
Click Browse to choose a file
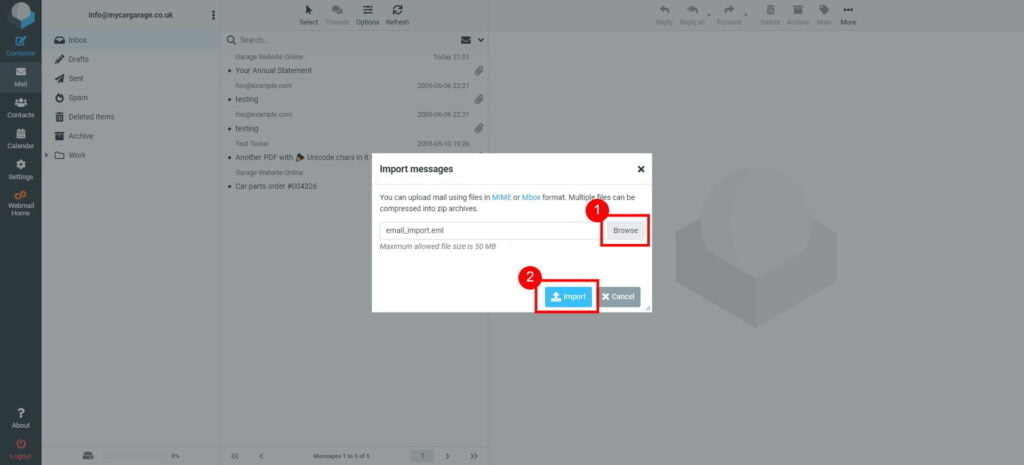pos(625,231)
